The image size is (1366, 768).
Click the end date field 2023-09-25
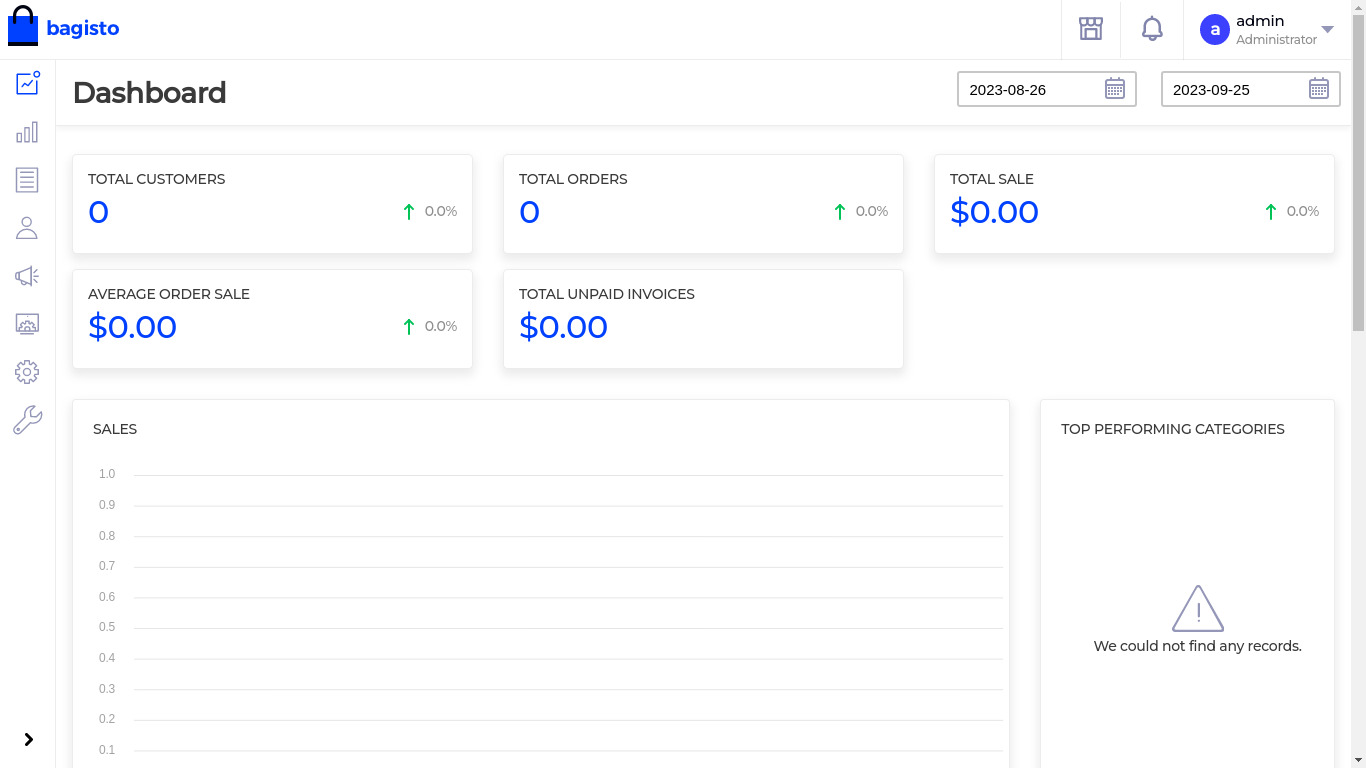[x=1234, y=89]
